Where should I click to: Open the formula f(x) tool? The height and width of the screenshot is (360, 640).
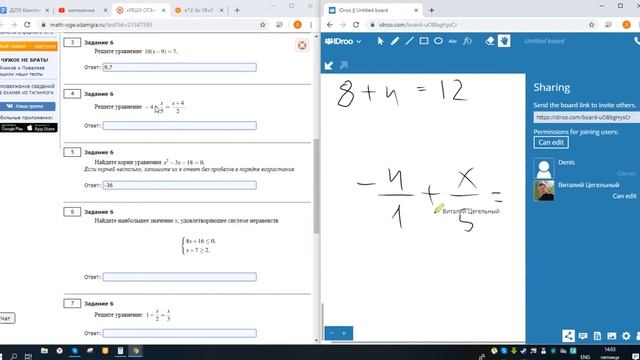(467, 41)
